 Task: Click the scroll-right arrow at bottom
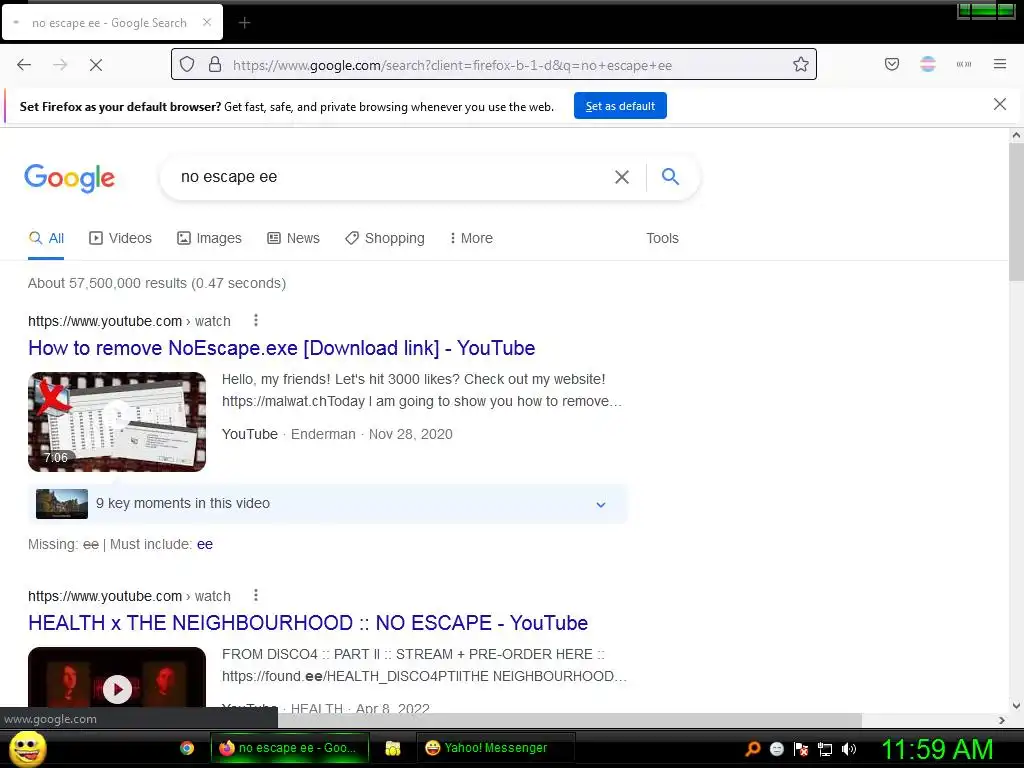(1002, 720)
